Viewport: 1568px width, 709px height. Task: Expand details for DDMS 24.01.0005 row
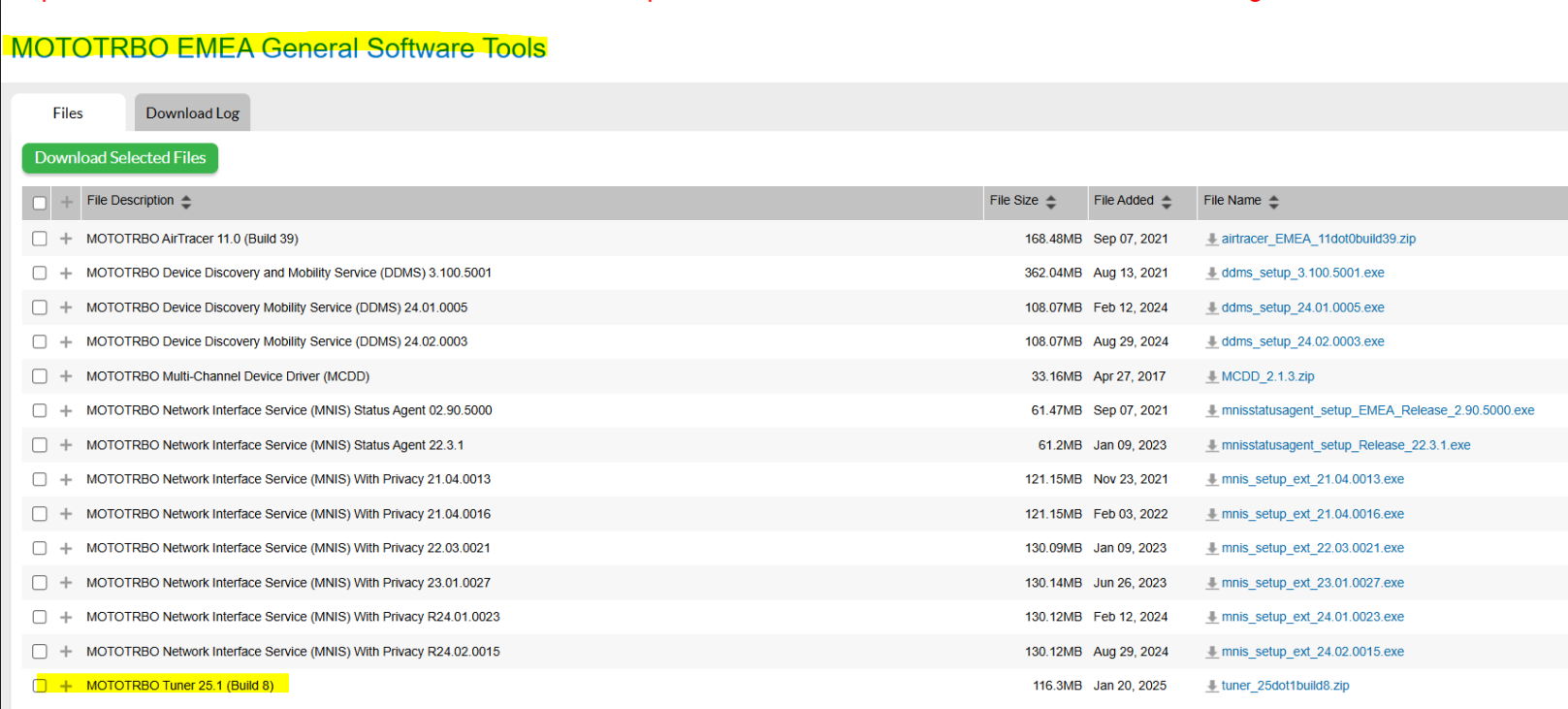tap(66, 307)
